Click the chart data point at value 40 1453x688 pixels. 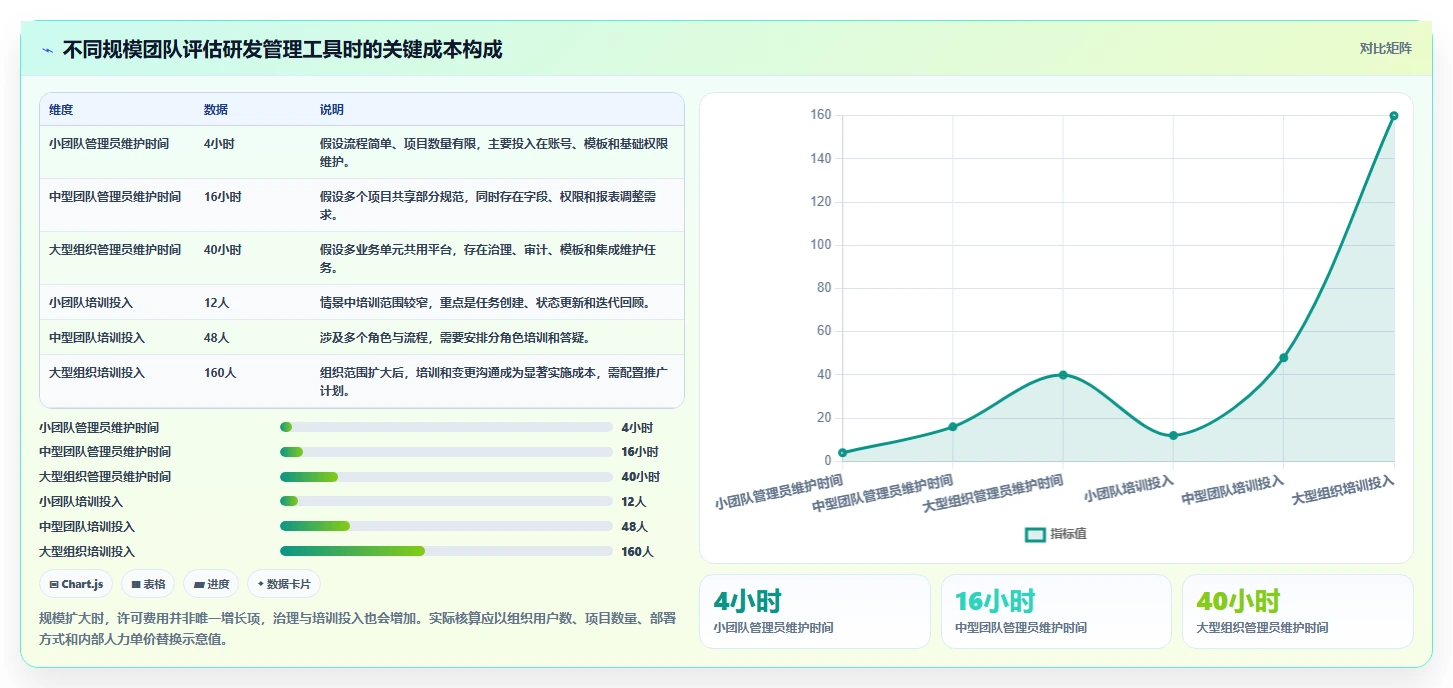[1063, 375]
